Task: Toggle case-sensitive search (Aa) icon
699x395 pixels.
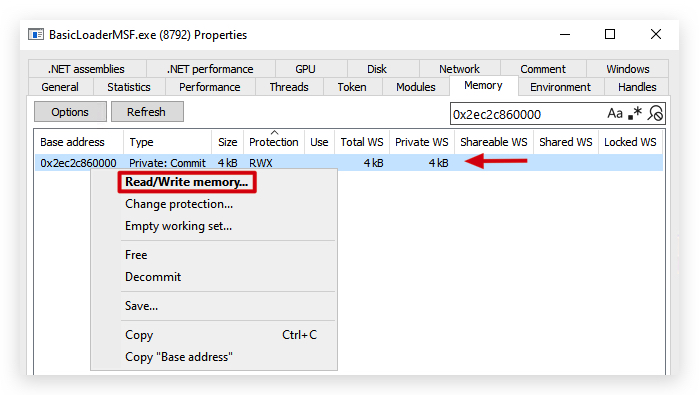Action: pyautogui.click(x=615, y=114)
